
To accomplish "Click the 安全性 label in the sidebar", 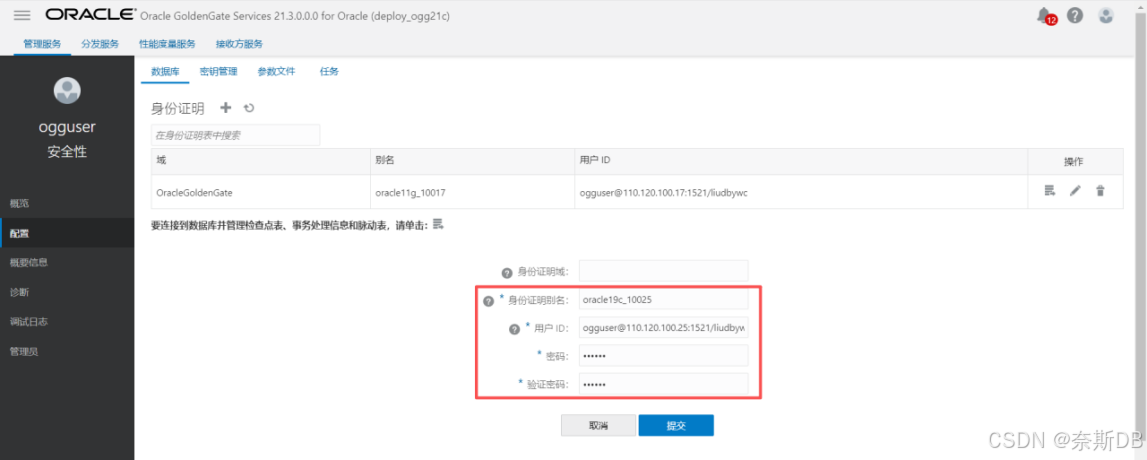I will click(x=67, y=153).
